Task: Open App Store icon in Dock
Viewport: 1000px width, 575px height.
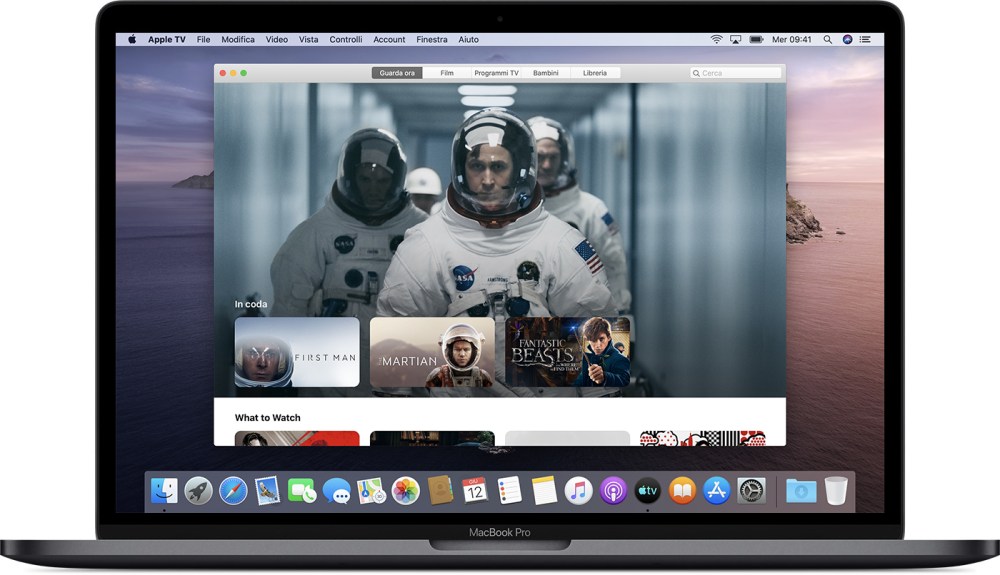Action: 716,491
